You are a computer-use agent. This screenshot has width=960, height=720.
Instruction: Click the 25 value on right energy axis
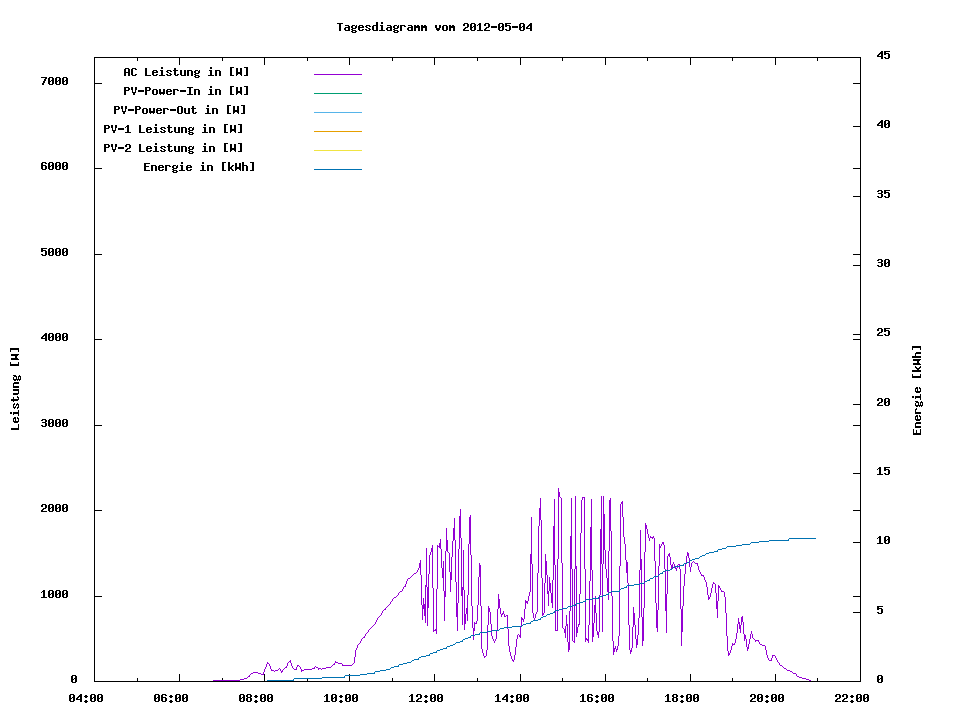[x=883, y=333]
